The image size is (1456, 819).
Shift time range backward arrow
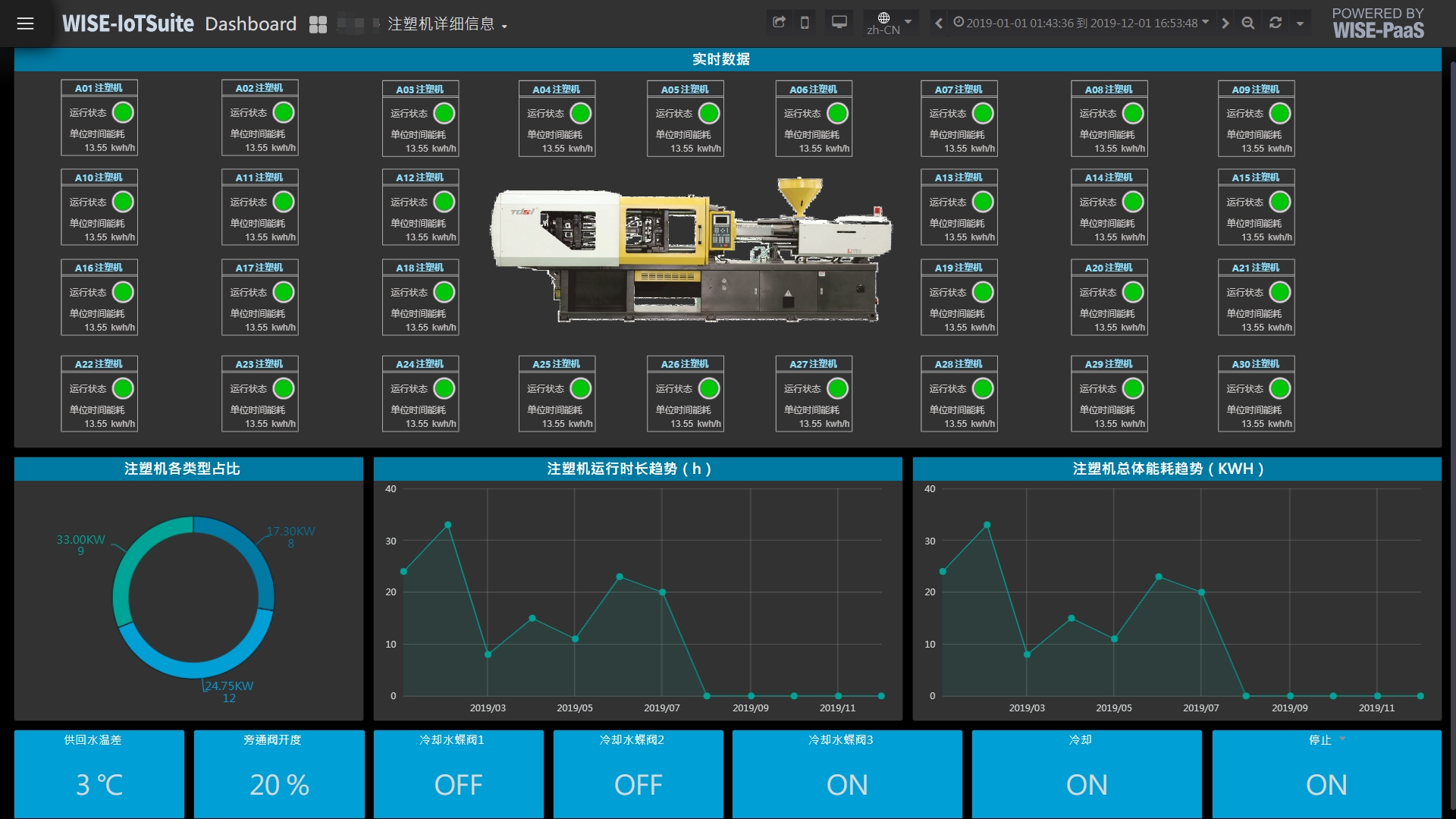(939, 23)
